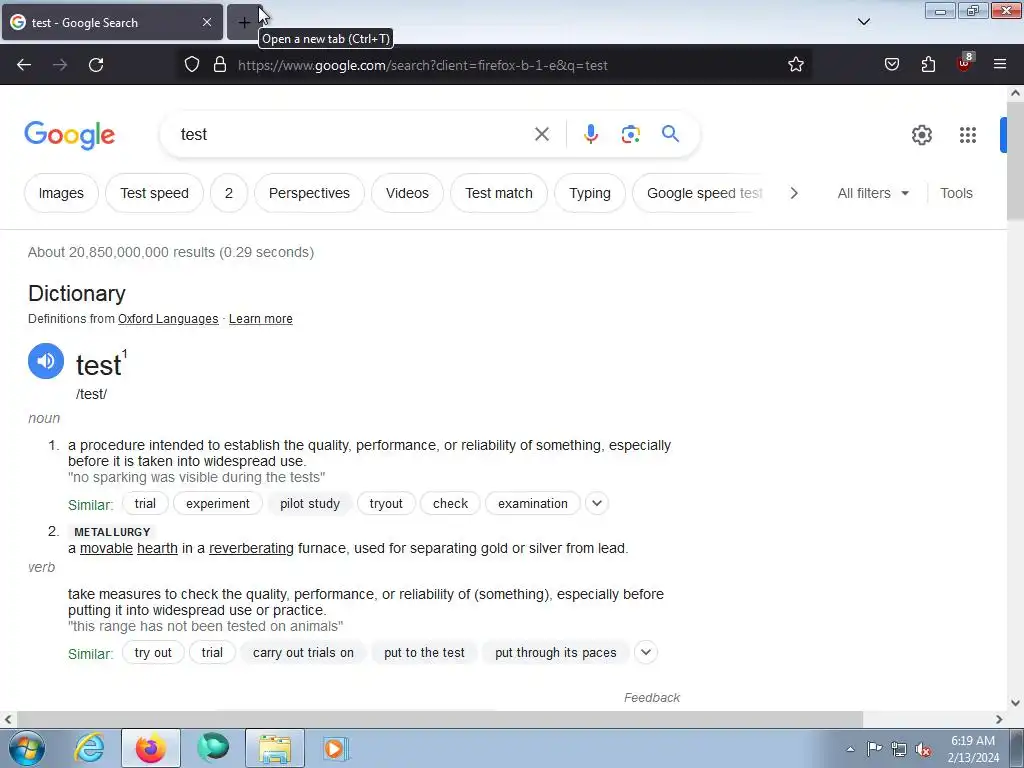Open tracking protection shield icon

coord(191,65)
